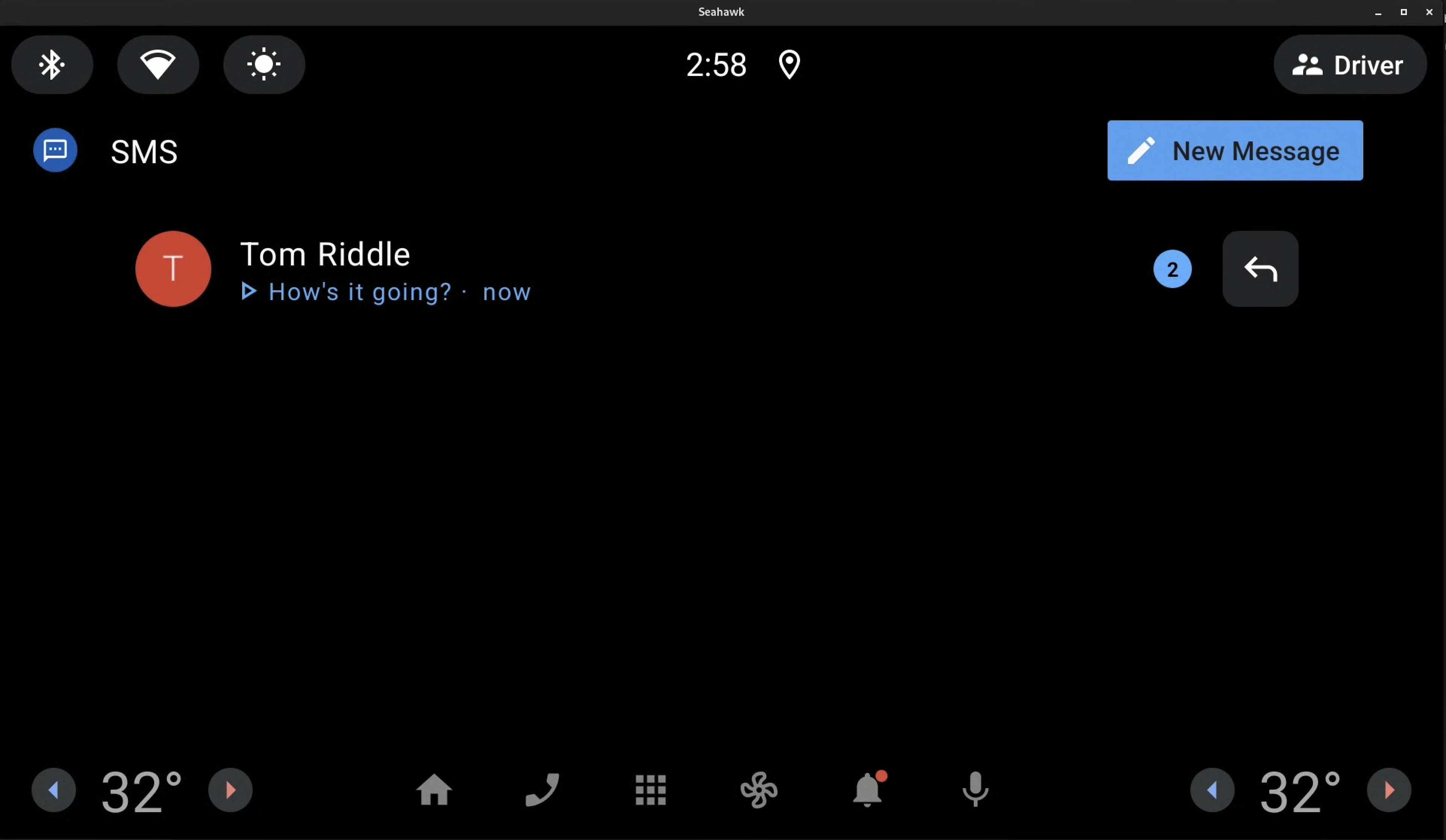Toggle Bluetooth on or off
This screenshot has height=840, width=1446.
(x=51, y=64)
